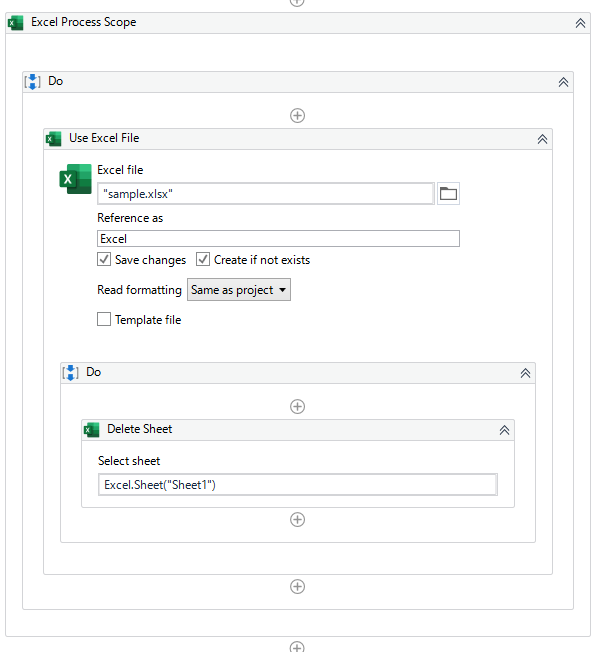This screenshot has width=603, height=652.
Task: Enable the Template file checkbox
Action: (104, 319)
